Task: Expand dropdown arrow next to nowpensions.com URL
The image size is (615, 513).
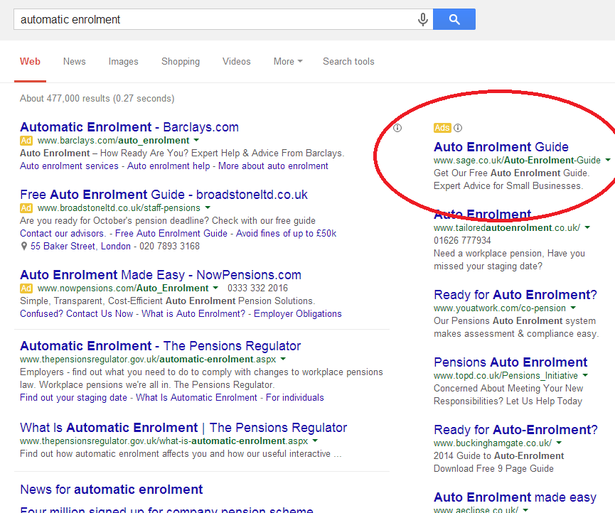Action: 215,288
